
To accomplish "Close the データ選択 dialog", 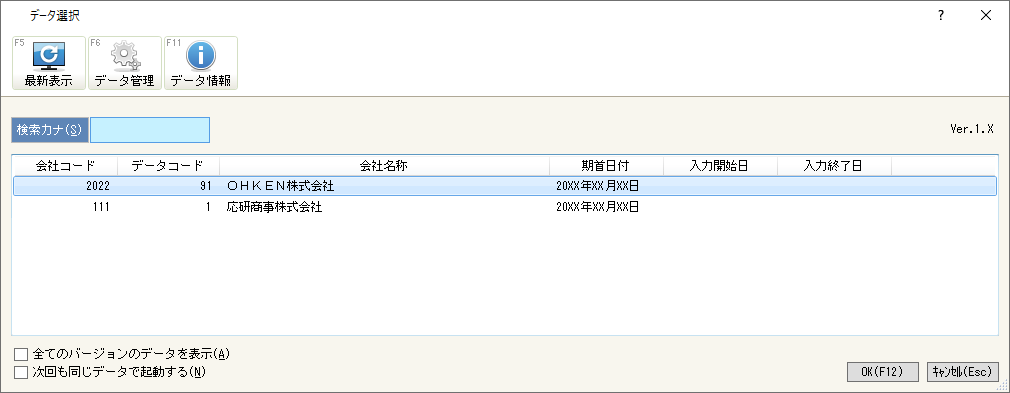I will (x=986, y=16).
